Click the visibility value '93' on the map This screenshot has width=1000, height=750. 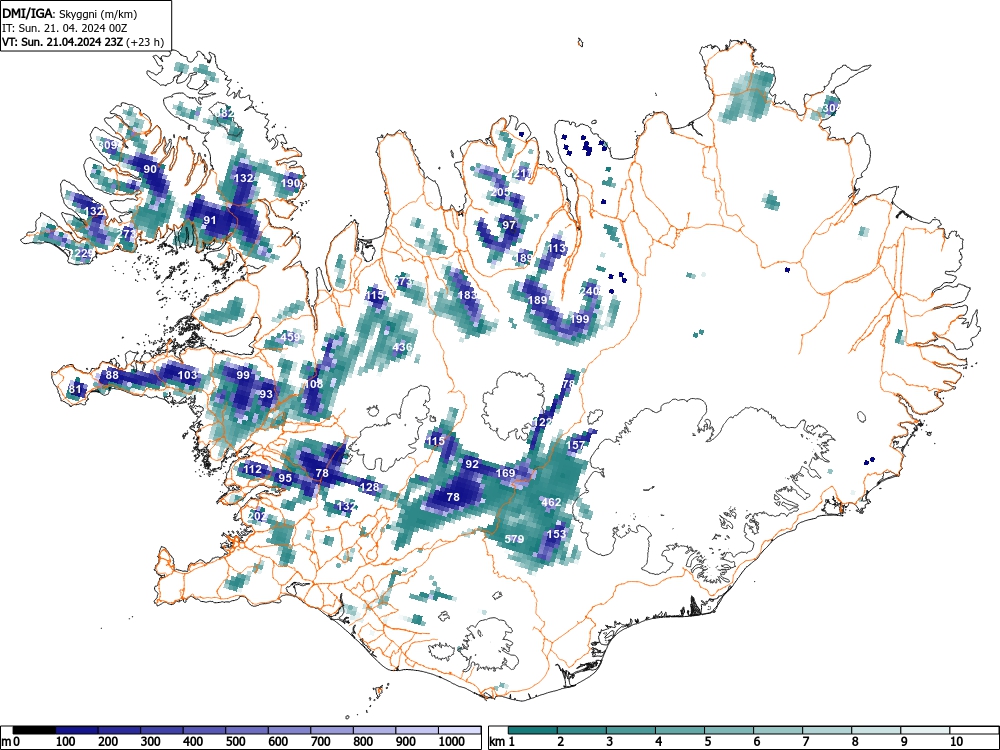pyautogui.click(x=266, y=394)
